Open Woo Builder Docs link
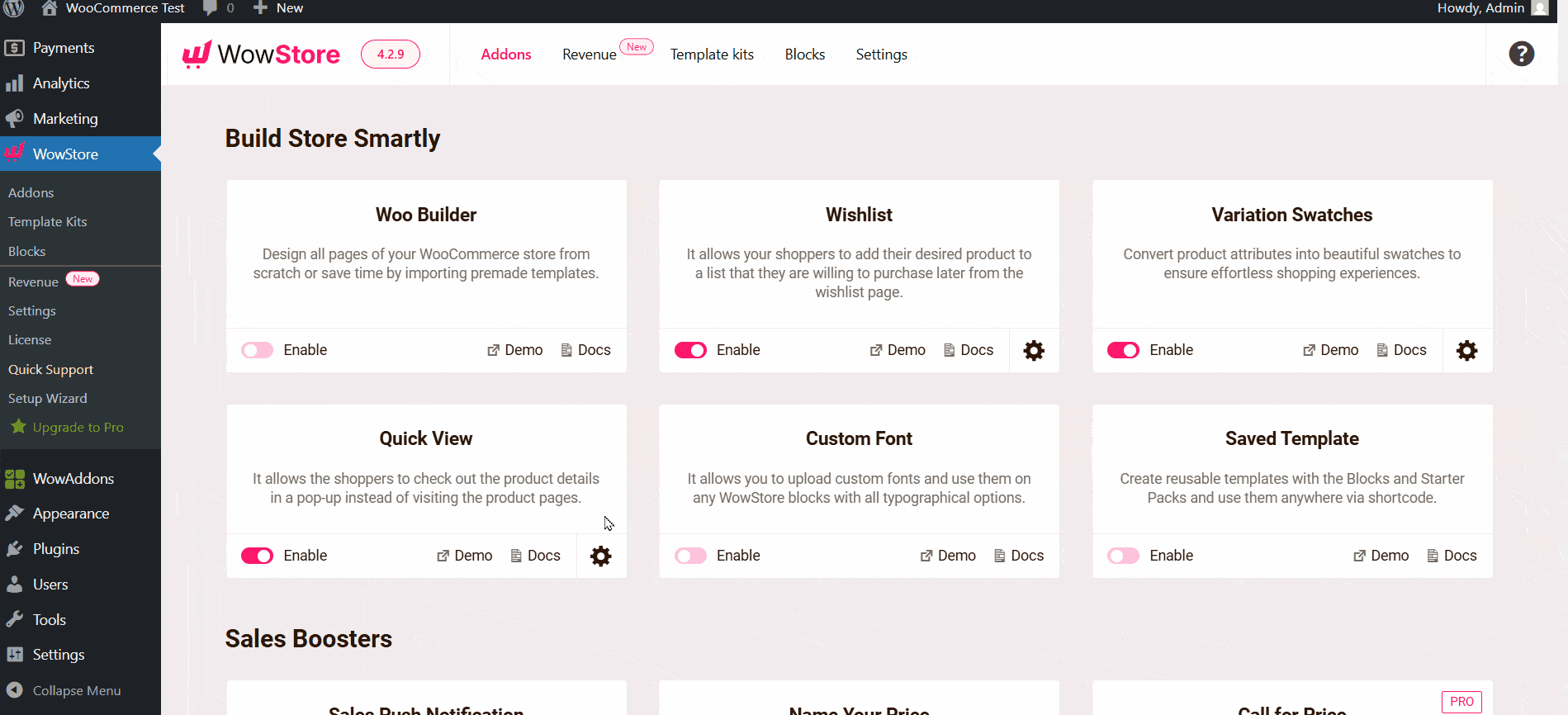Image resolution: width=1568 pixels, height=715 pixels. click(586, 350)
